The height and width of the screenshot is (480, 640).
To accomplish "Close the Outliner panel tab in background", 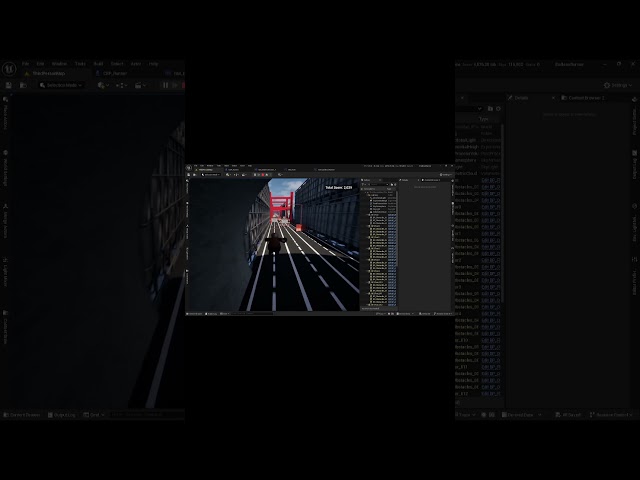I will click(462, 98).
